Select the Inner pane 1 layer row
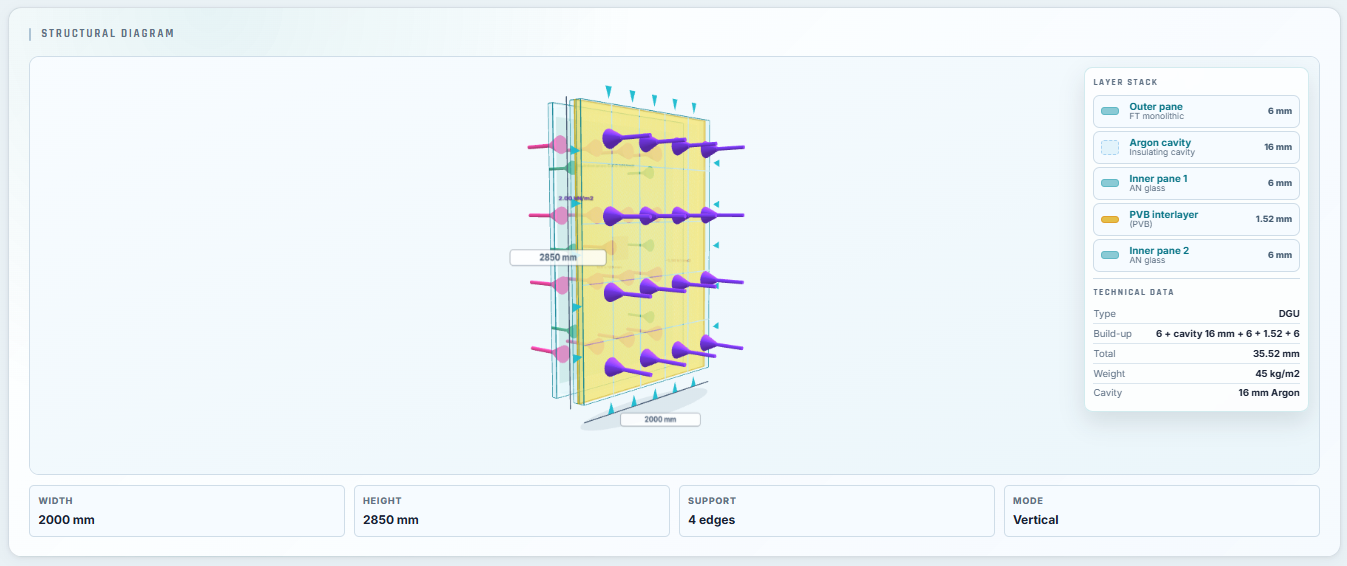The image size is (1347, 566). (x=1196, y=183)
